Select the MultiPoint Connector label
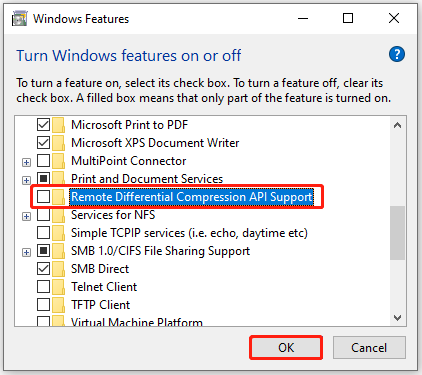The width and height of the screenshot is (422, 375). tap(128, 161)
